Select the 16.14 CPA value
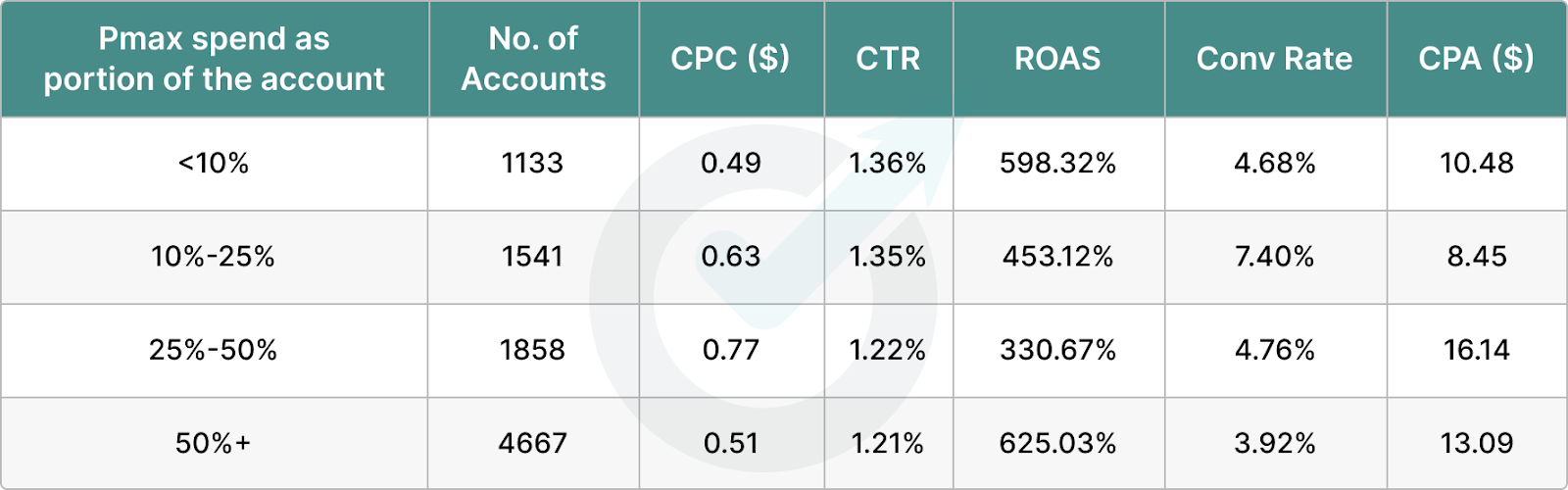This screenshot has height=490, width=1568. click(1476, 350)
